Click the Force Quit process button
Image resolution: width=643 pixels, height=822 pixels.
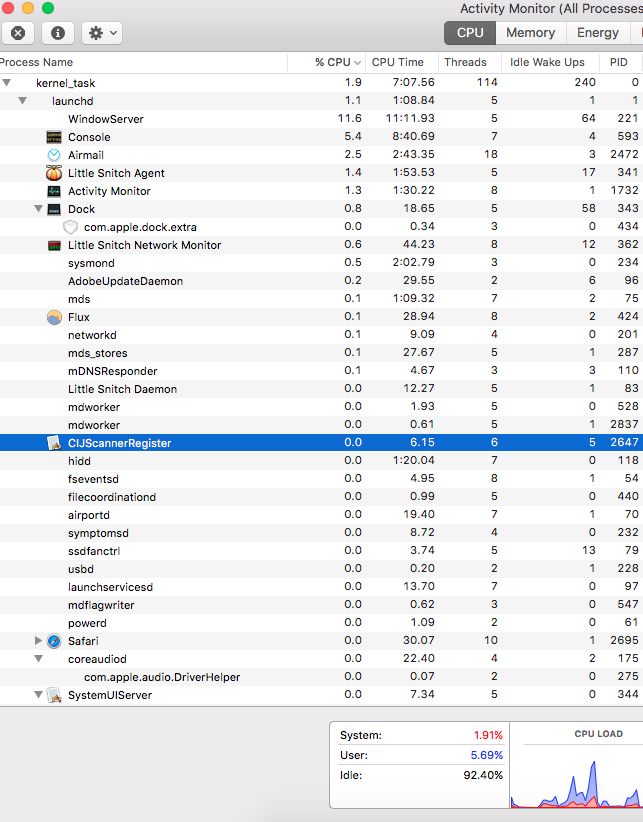(18, 33)
